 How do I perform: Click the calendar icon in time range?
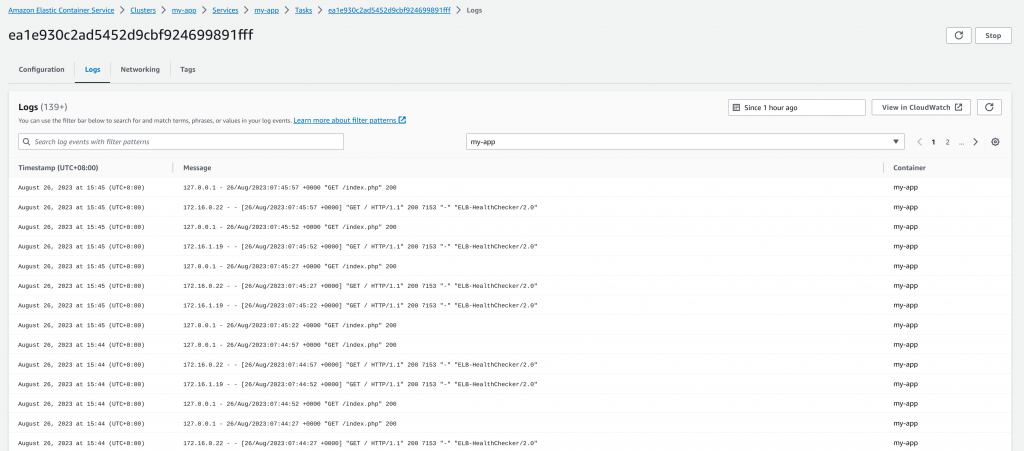(x=736, y=108)
